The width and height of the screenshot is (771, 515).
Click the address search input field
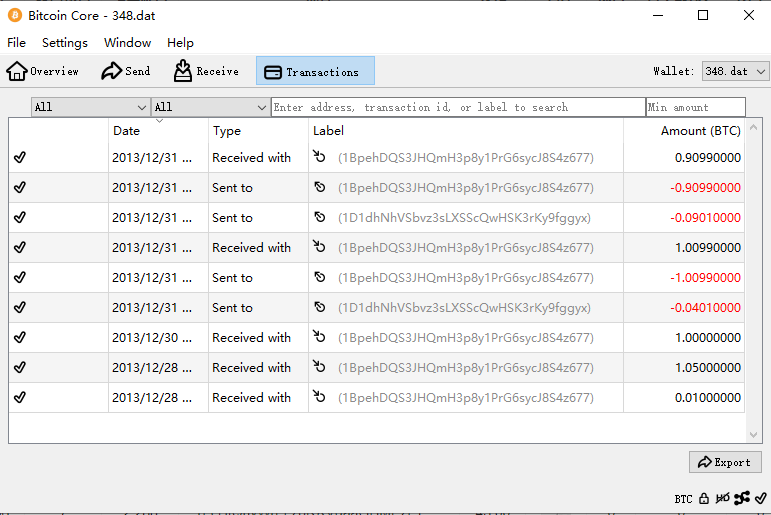tap(458, 107)
